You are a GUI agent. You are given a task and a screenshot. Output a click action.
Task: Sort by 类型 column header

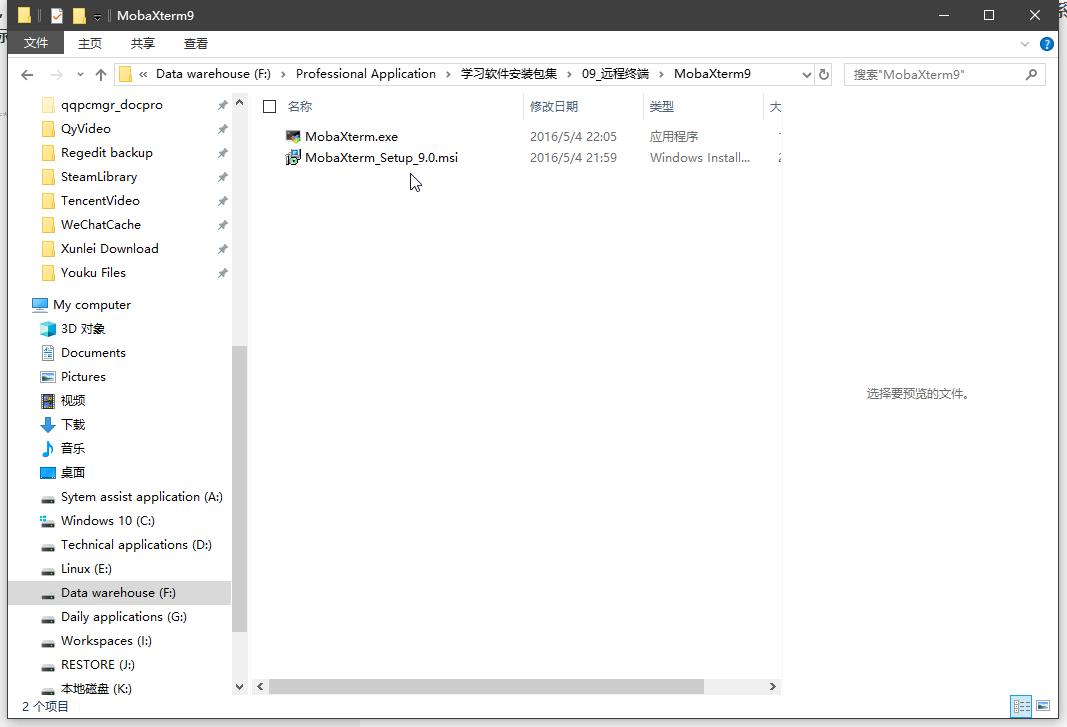point(661,107)
